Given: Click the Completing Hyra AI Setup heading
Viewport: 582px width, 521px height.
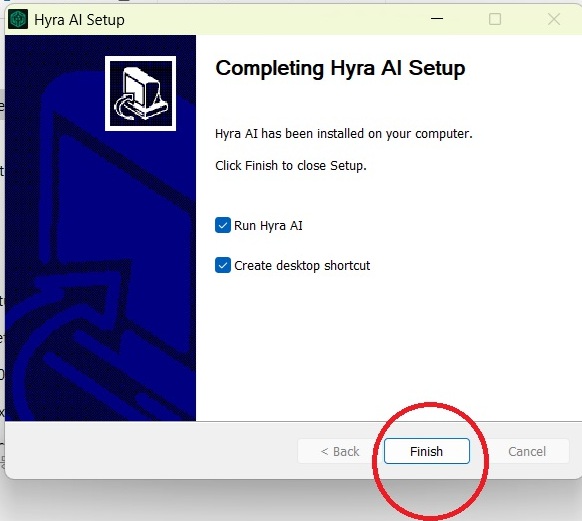Looking at the screenshot, I should (x=340, y=69).
